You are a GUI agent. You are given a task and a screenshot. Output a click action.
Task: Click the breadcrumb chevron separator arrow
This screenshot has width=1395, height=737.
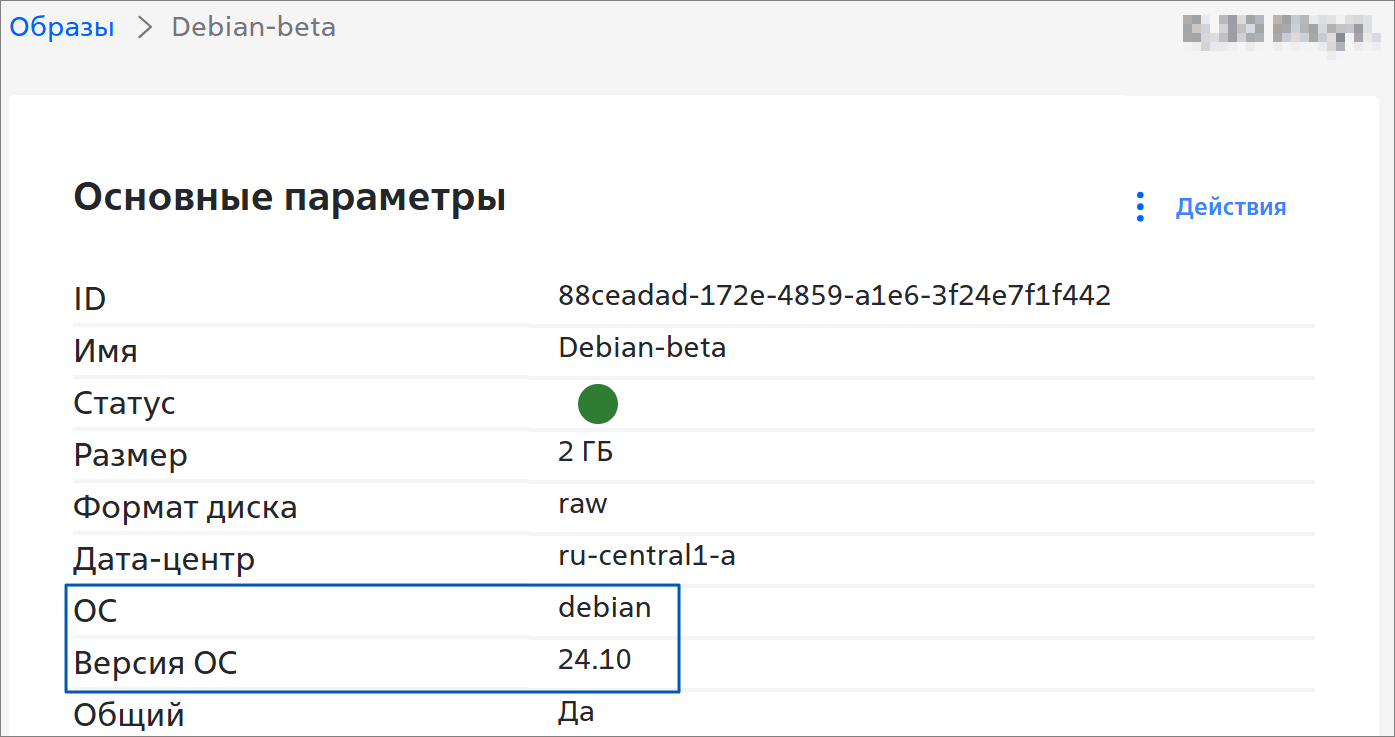pos(144,27)
